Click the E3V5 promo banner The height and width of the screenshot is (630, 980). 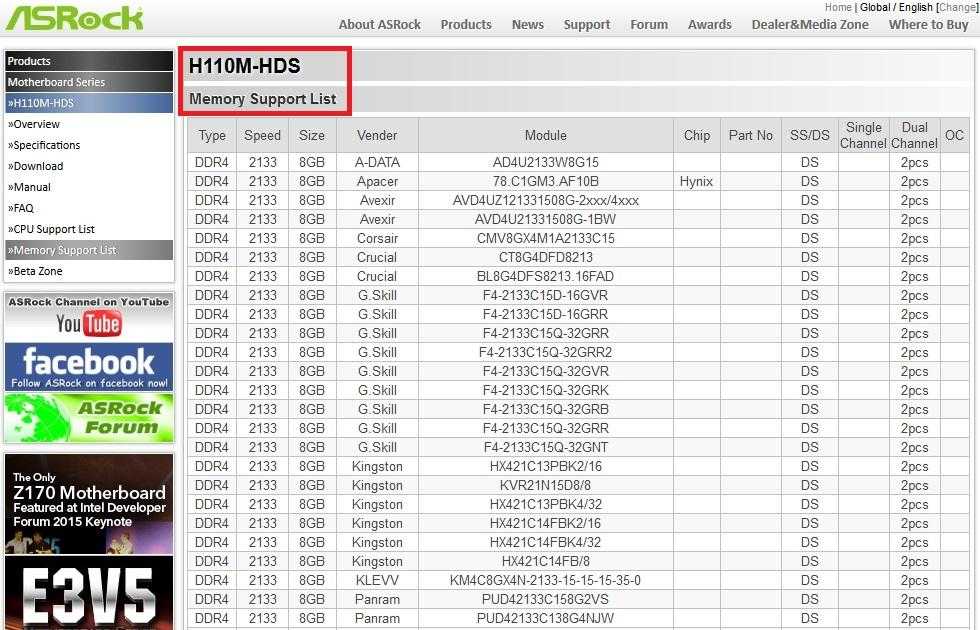tap(88, 594)
